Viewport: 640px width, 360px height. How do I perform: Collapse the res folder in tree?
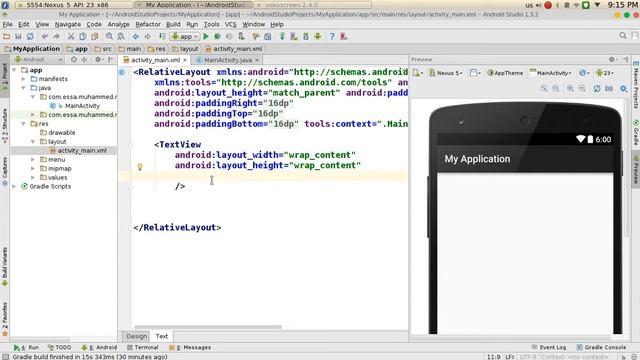click(24, 124)
